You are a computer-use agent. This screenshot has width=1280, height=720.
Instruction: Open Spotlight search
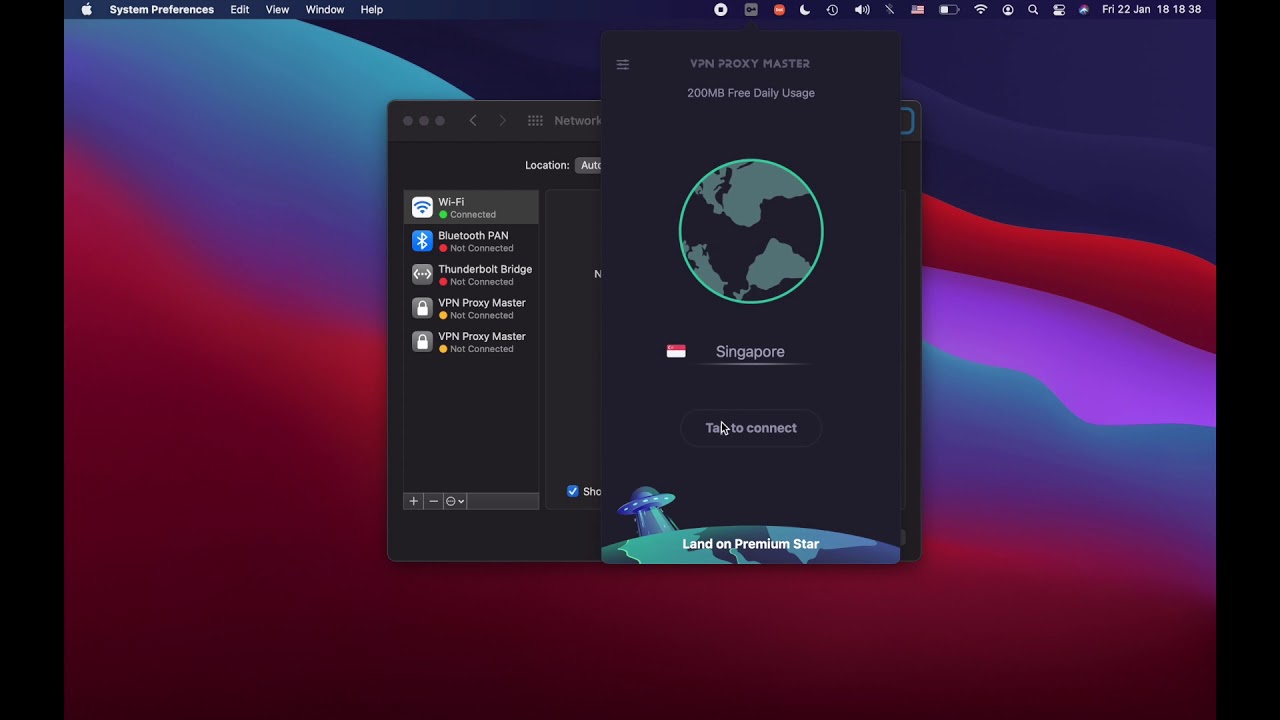click(x=1033, y=9)
